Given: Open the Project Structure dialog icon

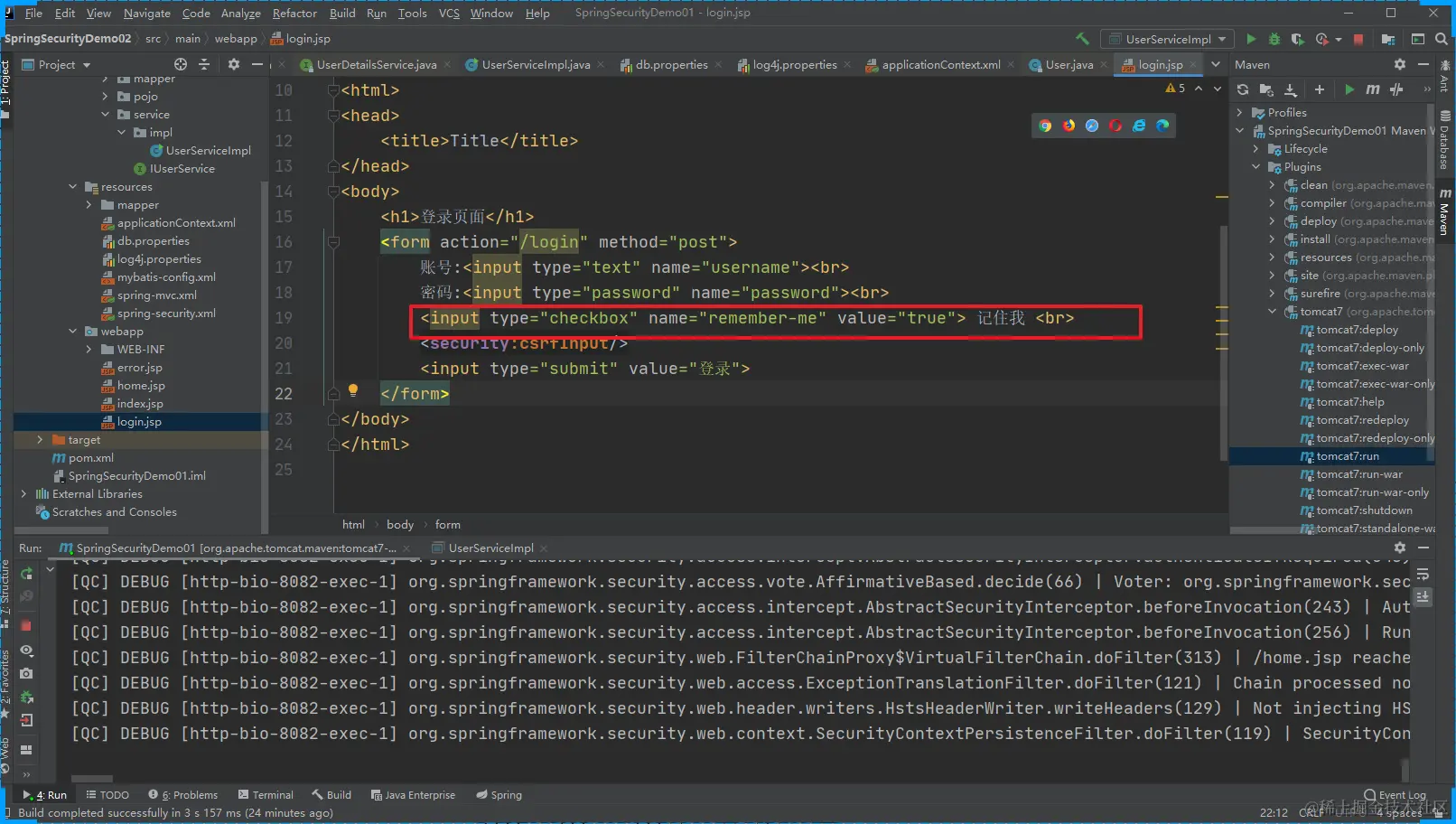Looking at the screenshot, I should click(1388, 39).
